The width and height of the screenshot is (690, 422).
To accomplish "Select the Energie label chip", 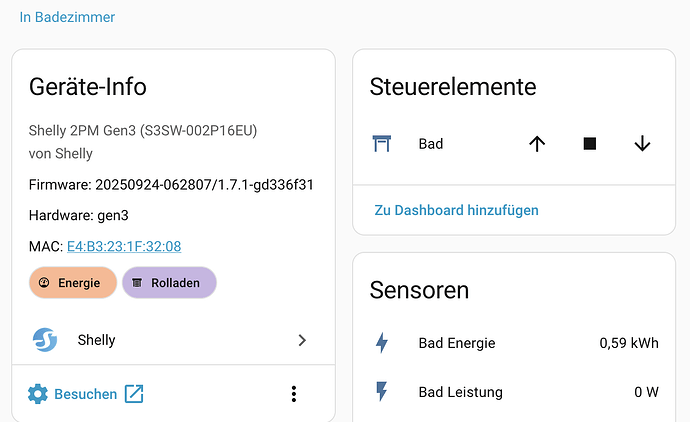I will [x=73, y=283].
